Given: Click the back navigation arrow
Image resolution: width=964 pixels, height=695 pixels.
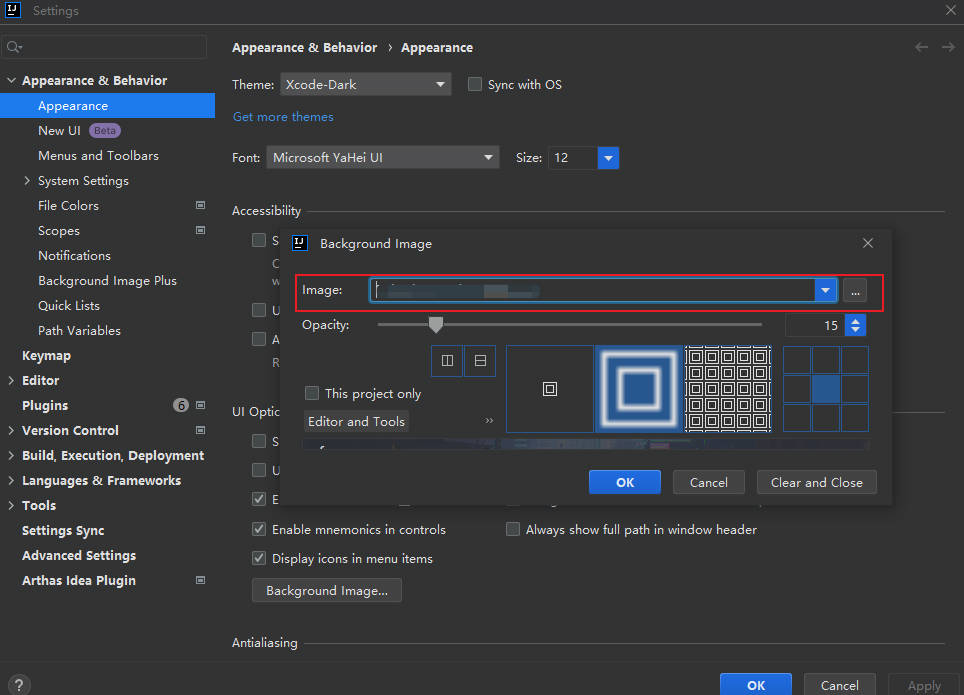Looking at the screenshot, I should [x=921, y=47].
